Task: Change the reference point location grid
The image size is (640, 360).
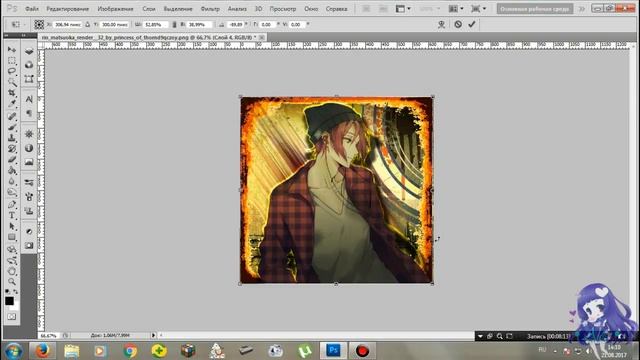Action: 39,24
